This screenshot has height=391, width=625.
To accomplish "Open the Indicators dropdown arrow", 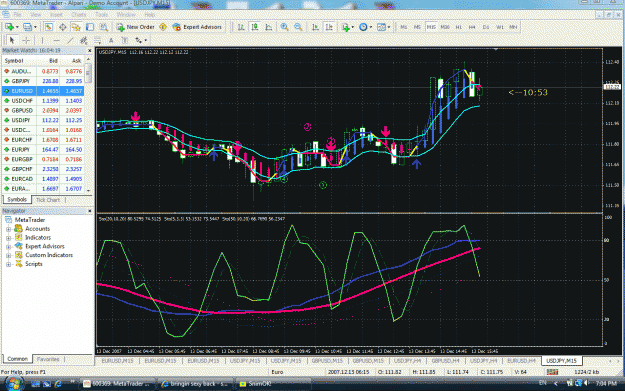I will click(x=353, y=27).
